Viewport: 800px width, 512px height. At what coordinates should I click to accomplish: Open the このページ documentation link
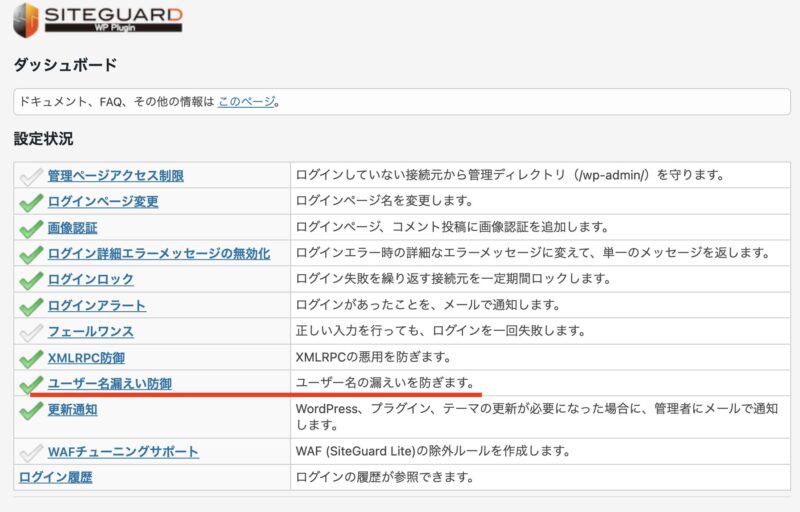[246, 101]
